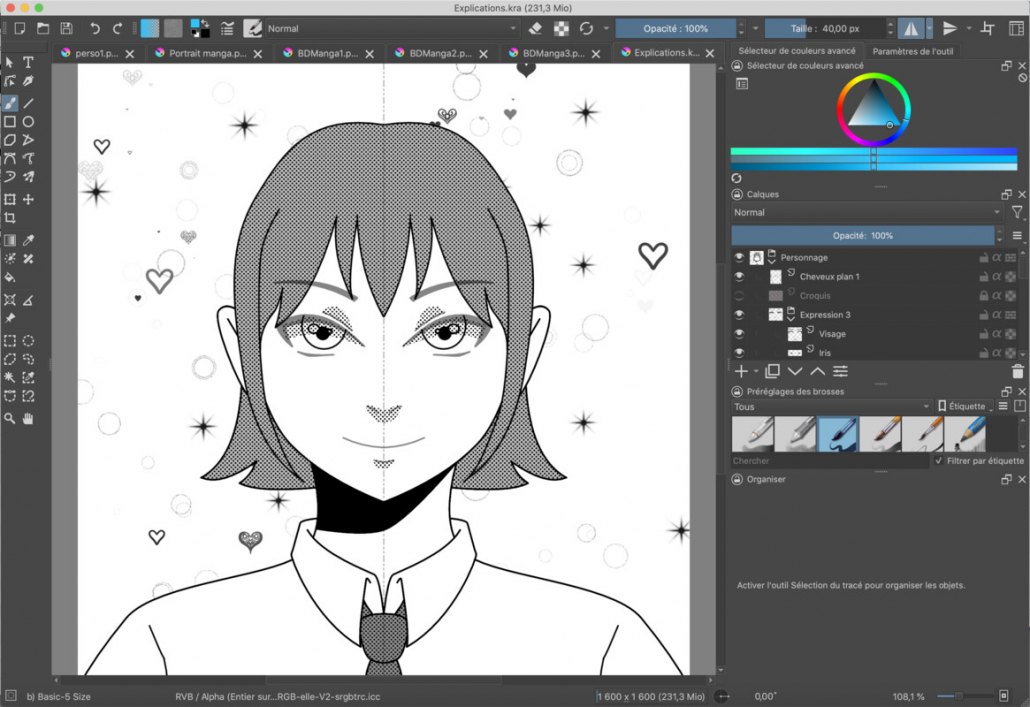Activate the Zoom magnifier tool

click(x=10, y=419)
